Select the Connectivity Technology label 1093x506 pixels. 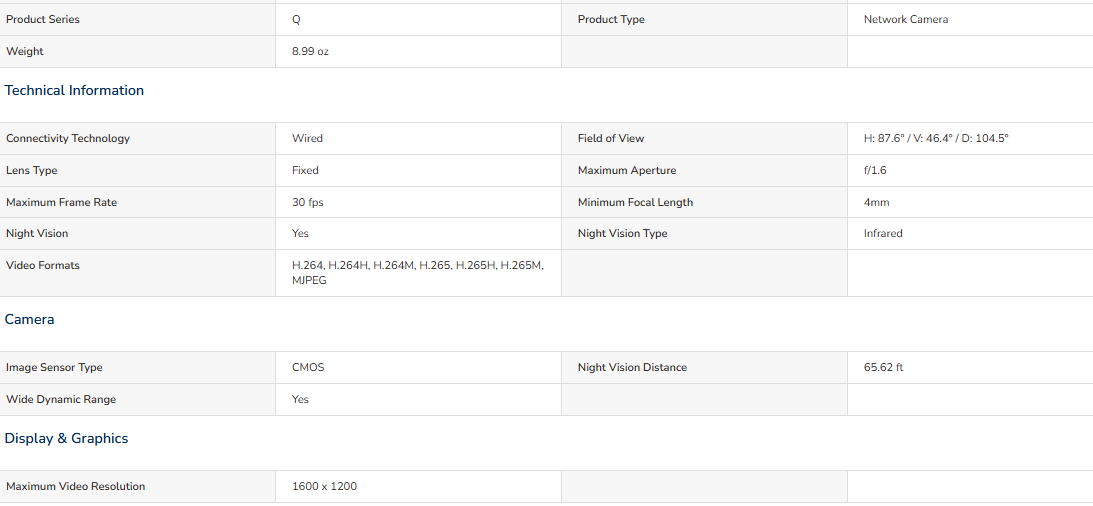68,138
